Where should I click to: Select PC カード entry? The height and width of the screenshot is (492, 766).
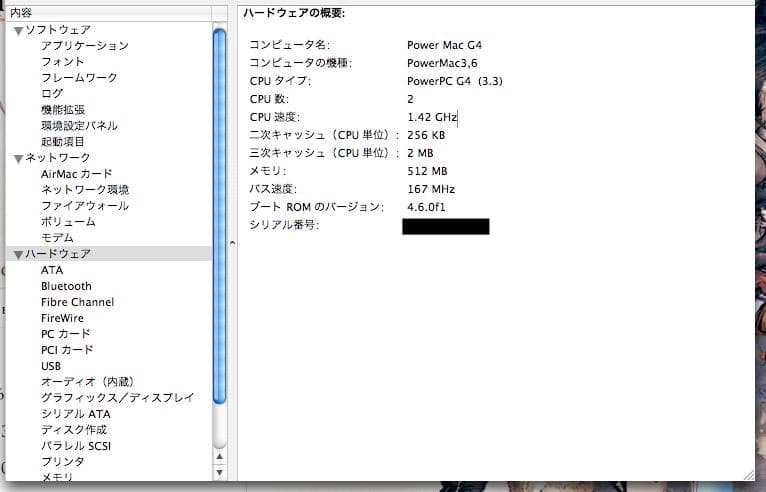(x=66, y=334)
